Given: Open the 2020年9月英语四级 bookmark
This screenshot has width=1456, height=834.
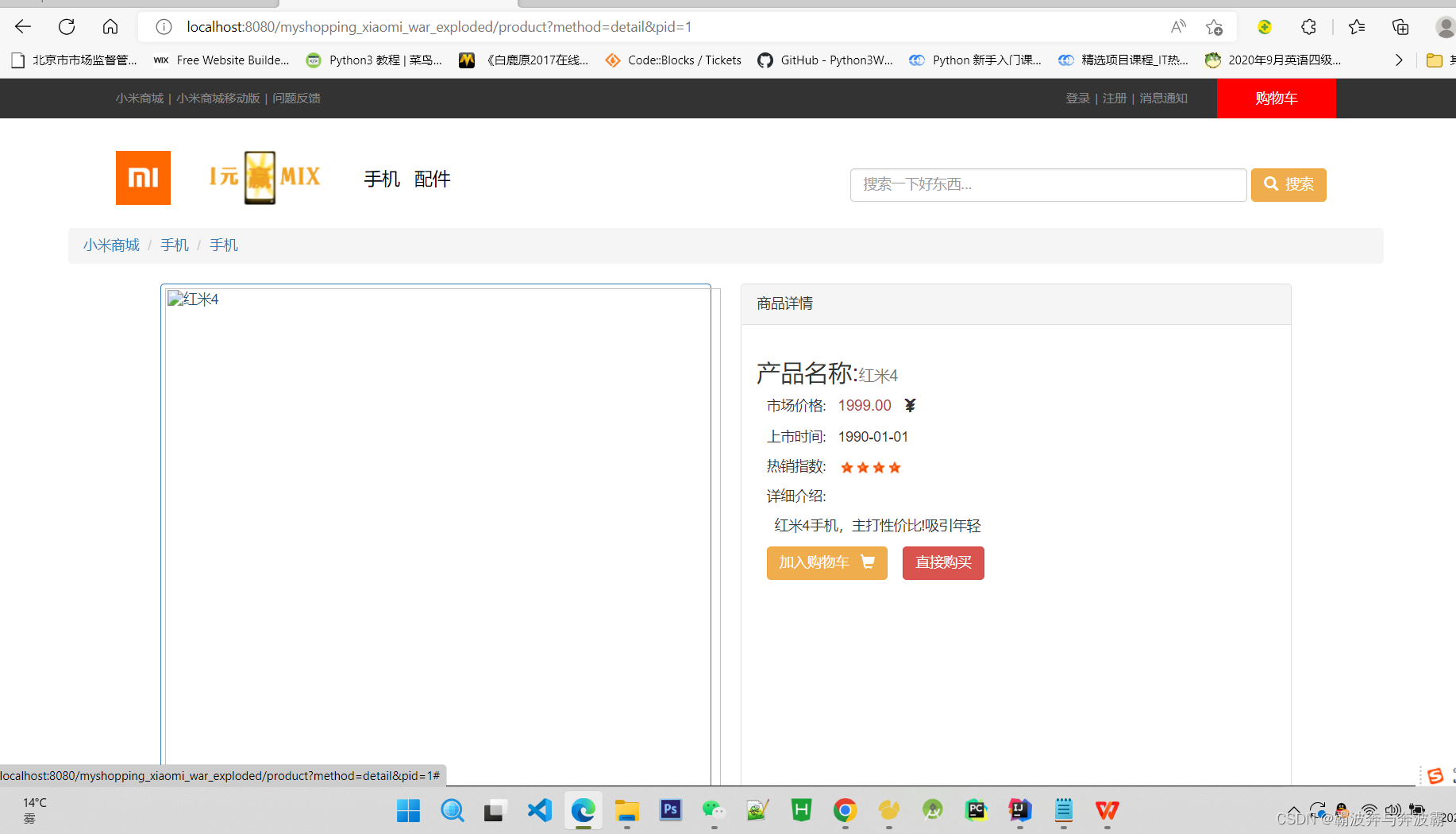Looking at the screenshot, I should click(1273, 60).
